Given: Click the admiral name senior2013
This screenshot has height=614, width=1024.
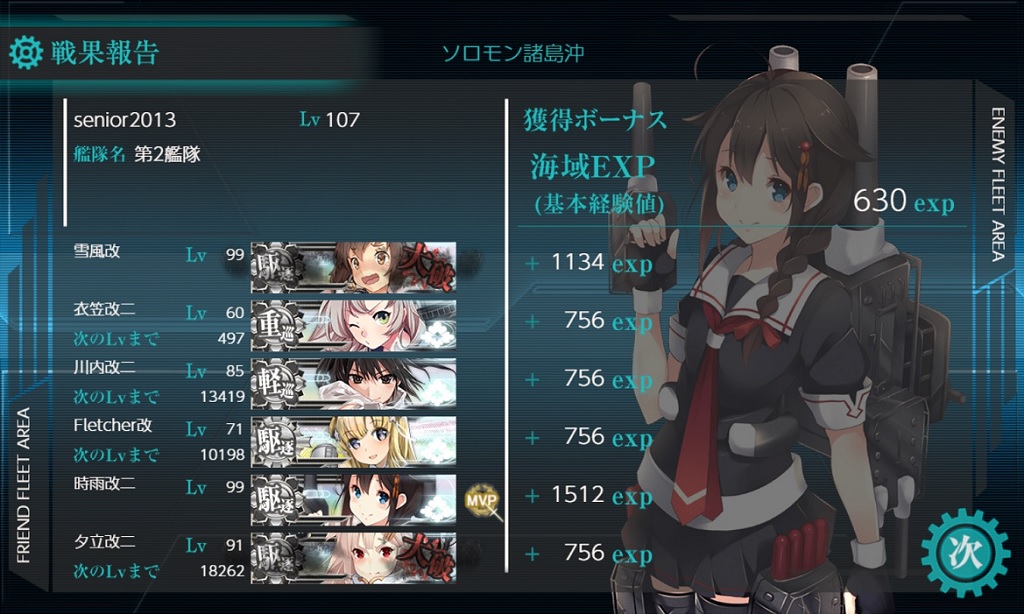Looking at the screenshot, I should pyautogui.click(x=125, y=120).
